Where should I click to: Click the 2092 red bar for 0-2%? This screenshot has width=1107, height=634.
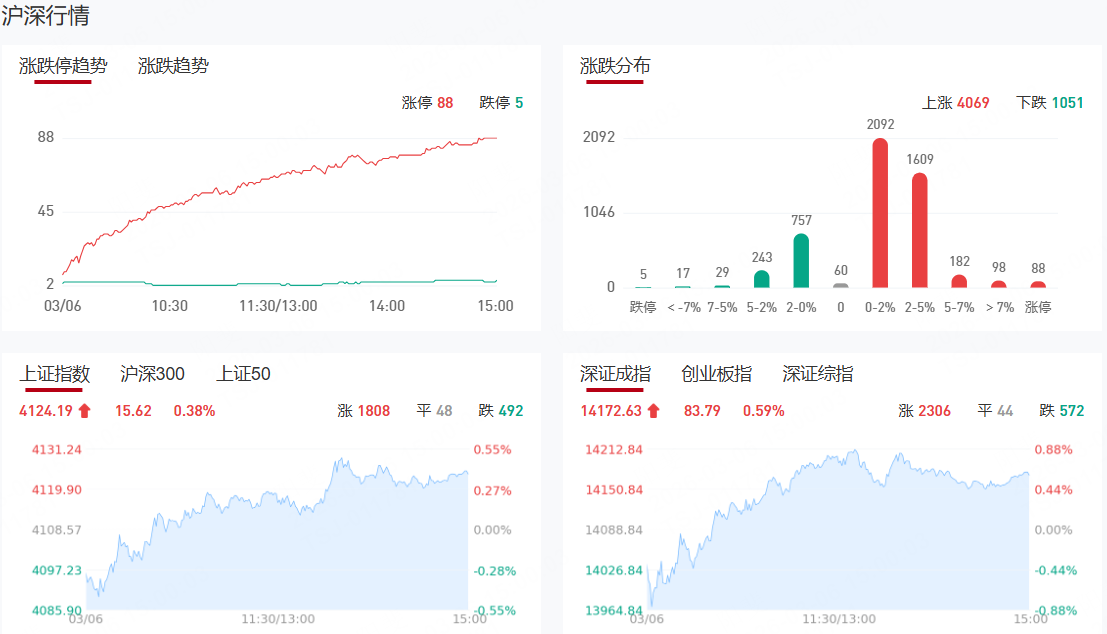point(880,213)
